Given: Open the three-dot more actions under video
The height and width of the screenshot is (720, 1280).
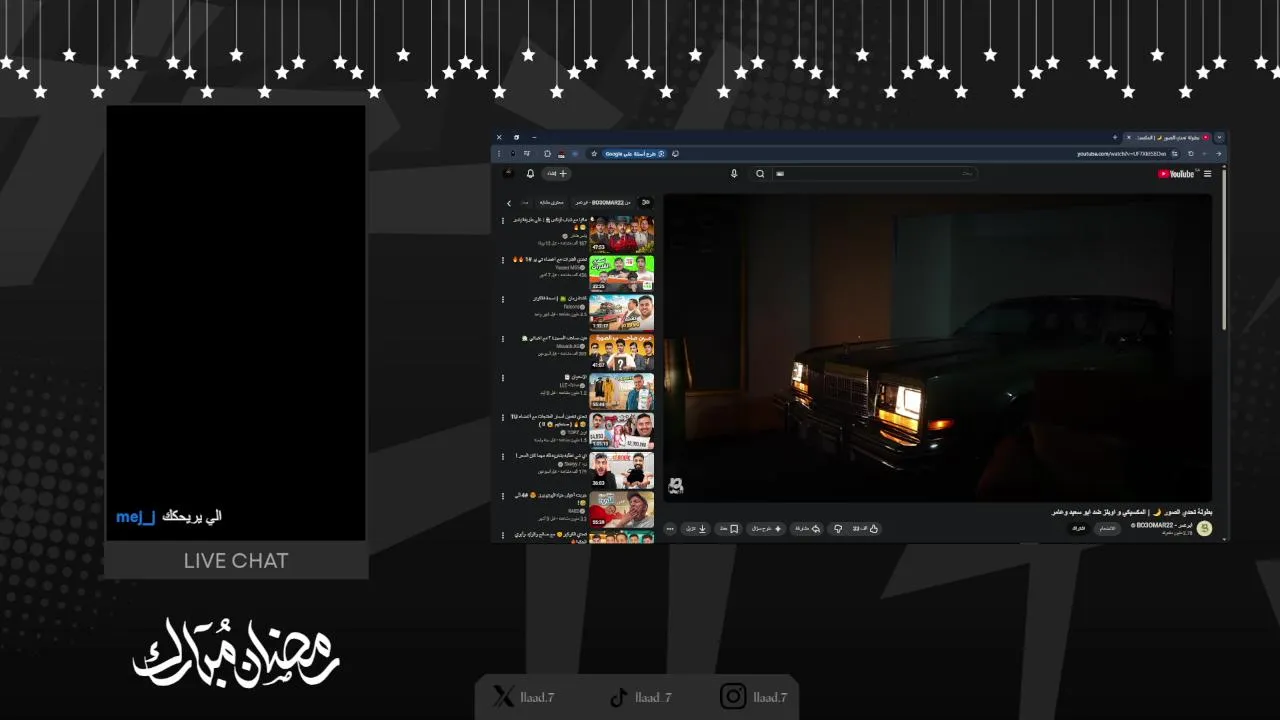Looking at the screenshot, I should click(670, 528).
